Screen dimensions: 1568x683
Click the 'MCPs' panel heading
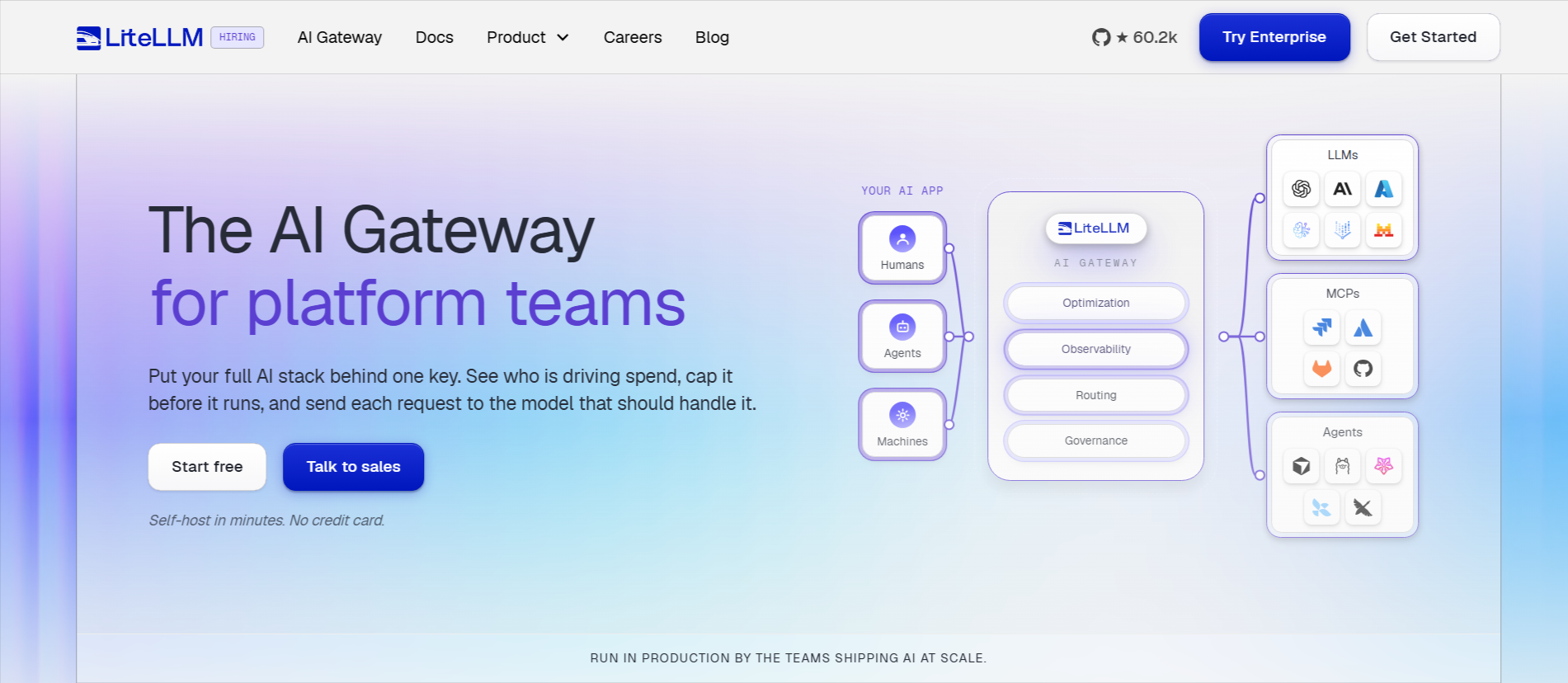coord(1343,294)
